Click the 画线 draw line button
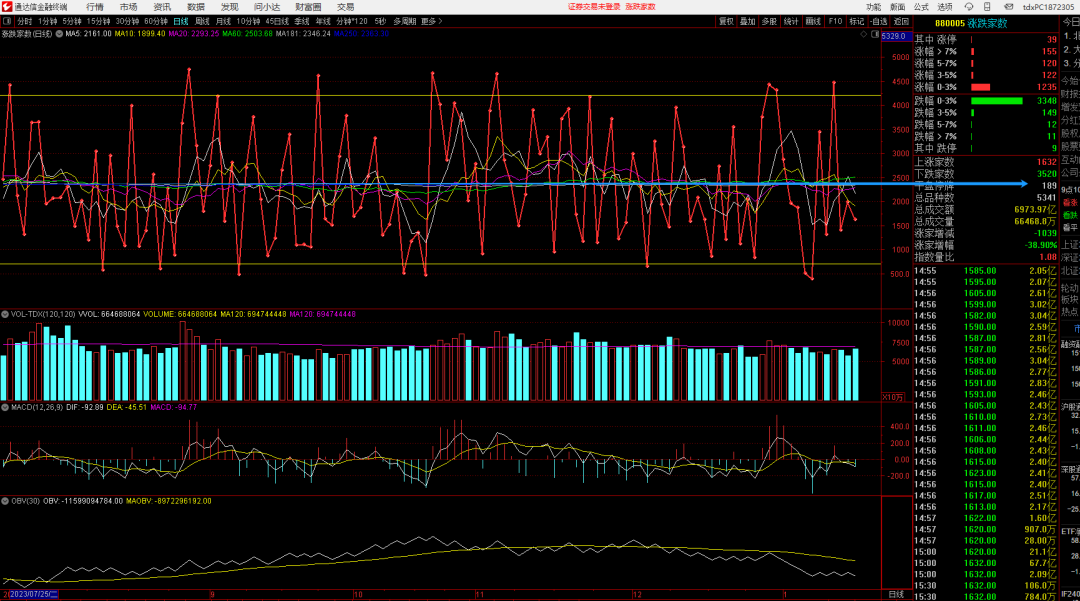Screen dimensions: 1080x601 [813, 21]
